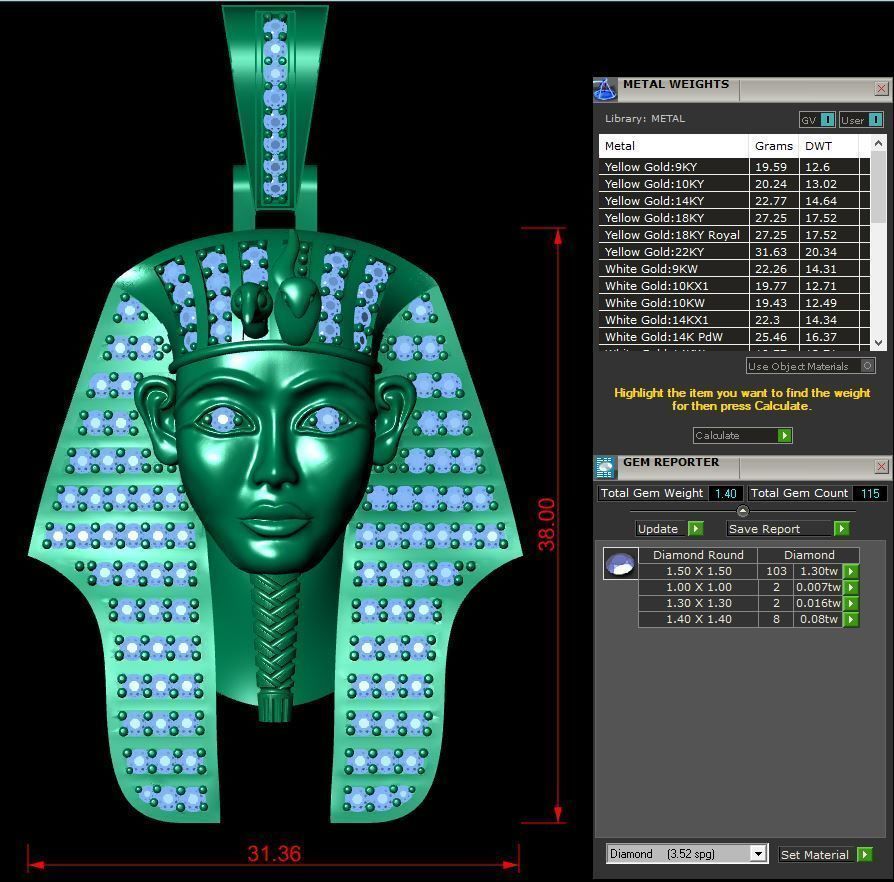Image resolution: width=894 pixels, height=882 pixels.
Task: Click the Diamond Round column header
Action: click(x=698, y=555)
